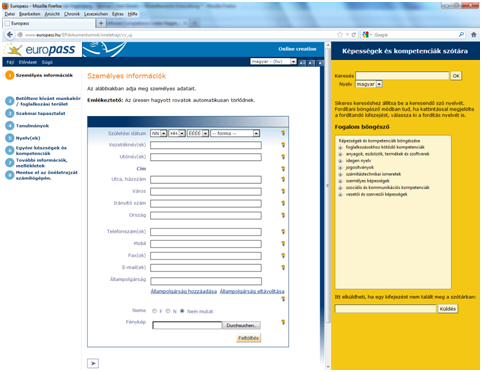Go to Nyelv(ek) step

coord(28,138)
